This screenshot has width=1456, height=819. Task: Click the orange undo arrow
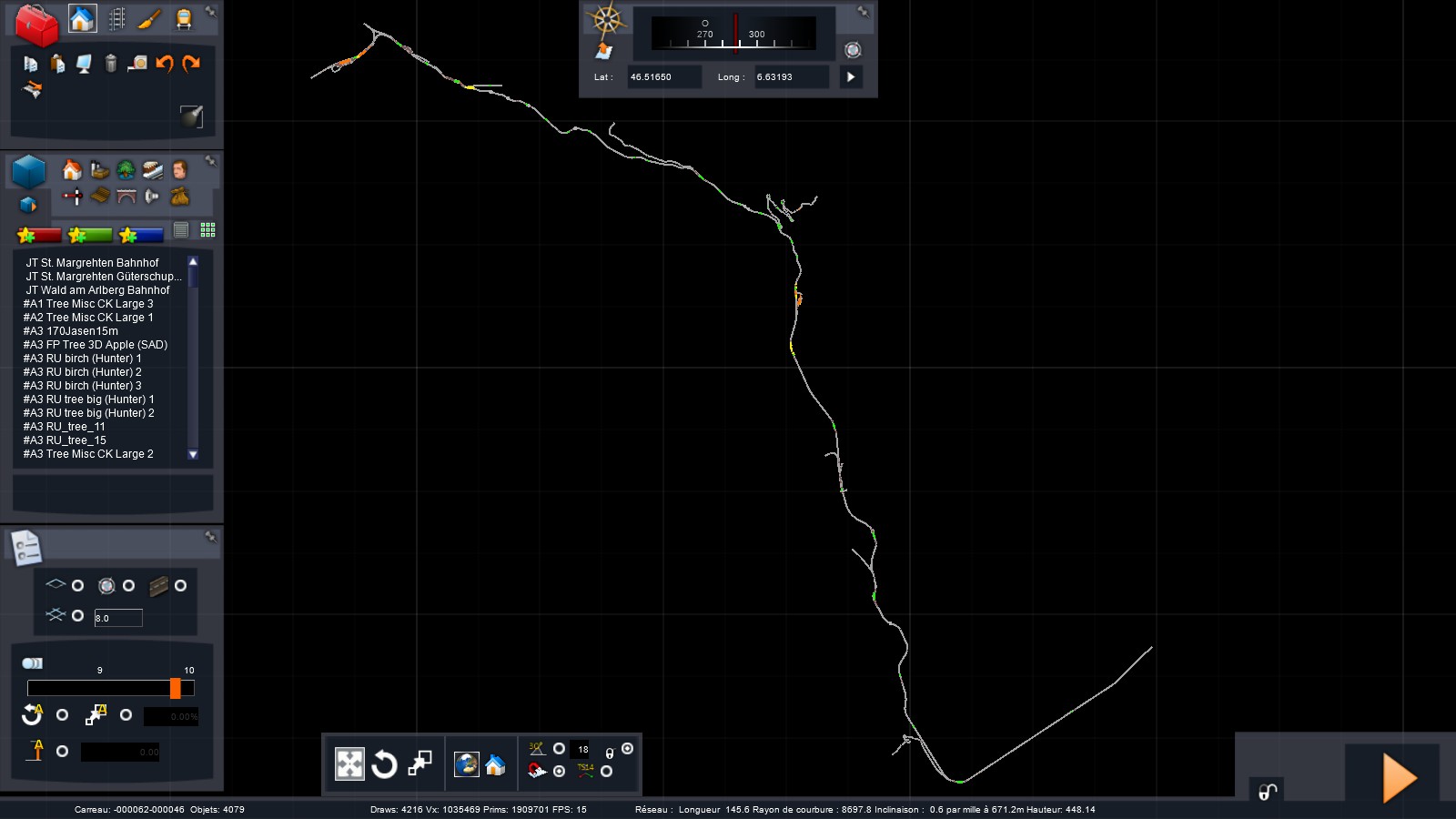(165, 63)
